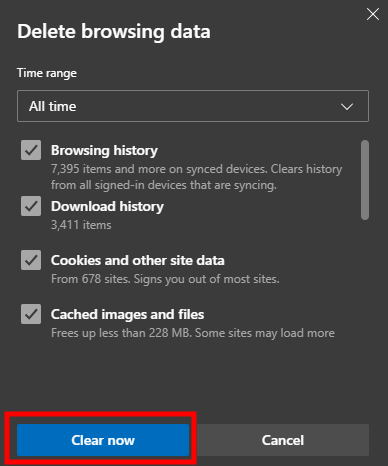Screen dimensions: 388x466
Task: Click the 'Time range' label
Action: (x=47, y=73)
